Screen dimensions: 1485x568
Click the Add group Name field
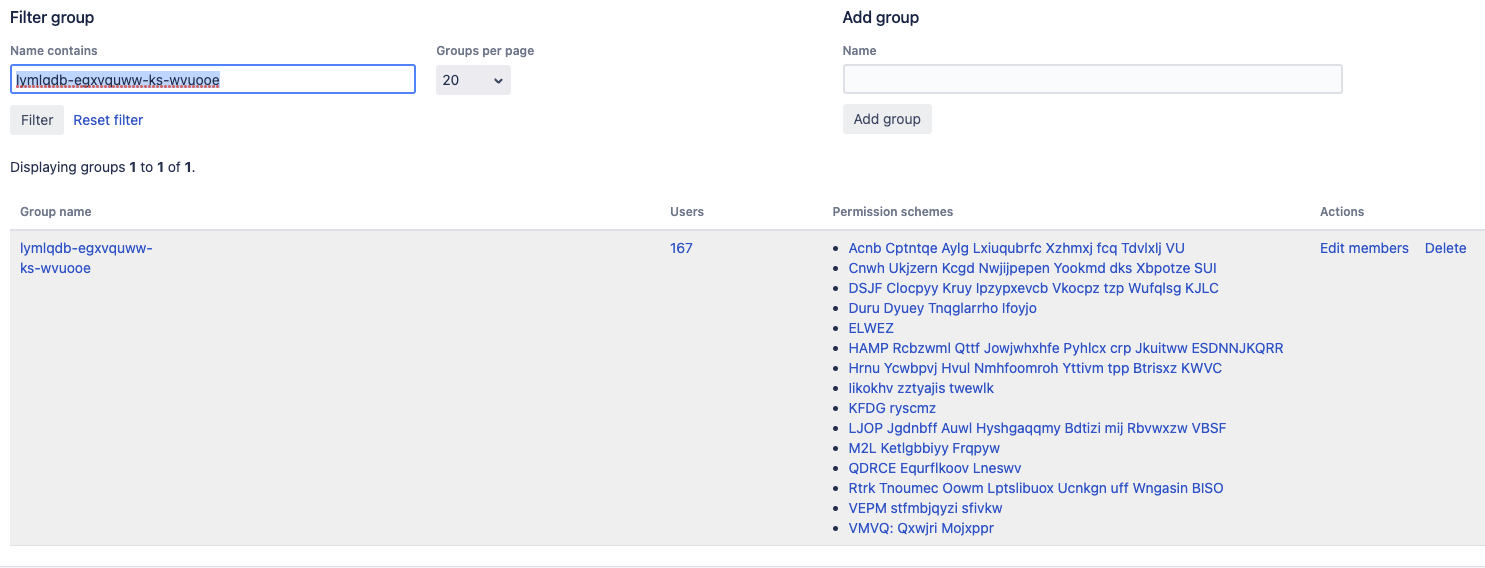click(1092, 80)
